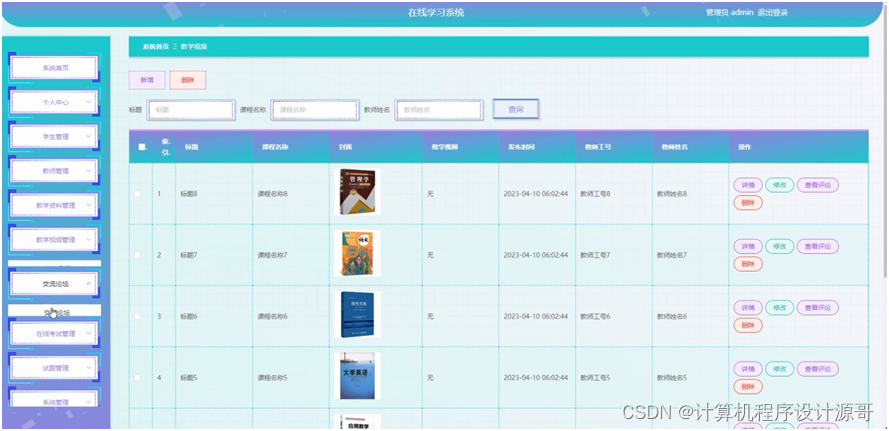Click 查看评论 for row 标题5
This screenshot has width=889, height=431.
tap(818, 369)
